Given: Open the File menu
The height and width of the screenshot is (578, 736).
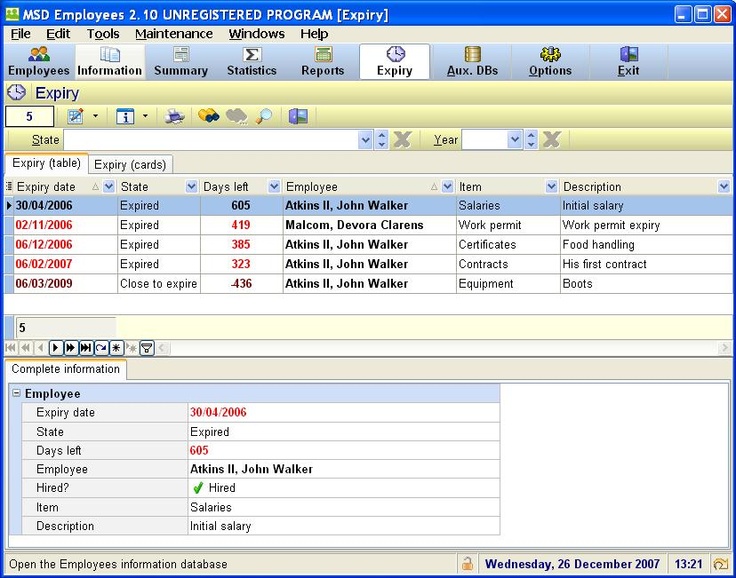Looking at the screenshot, I should click(21, 34).
